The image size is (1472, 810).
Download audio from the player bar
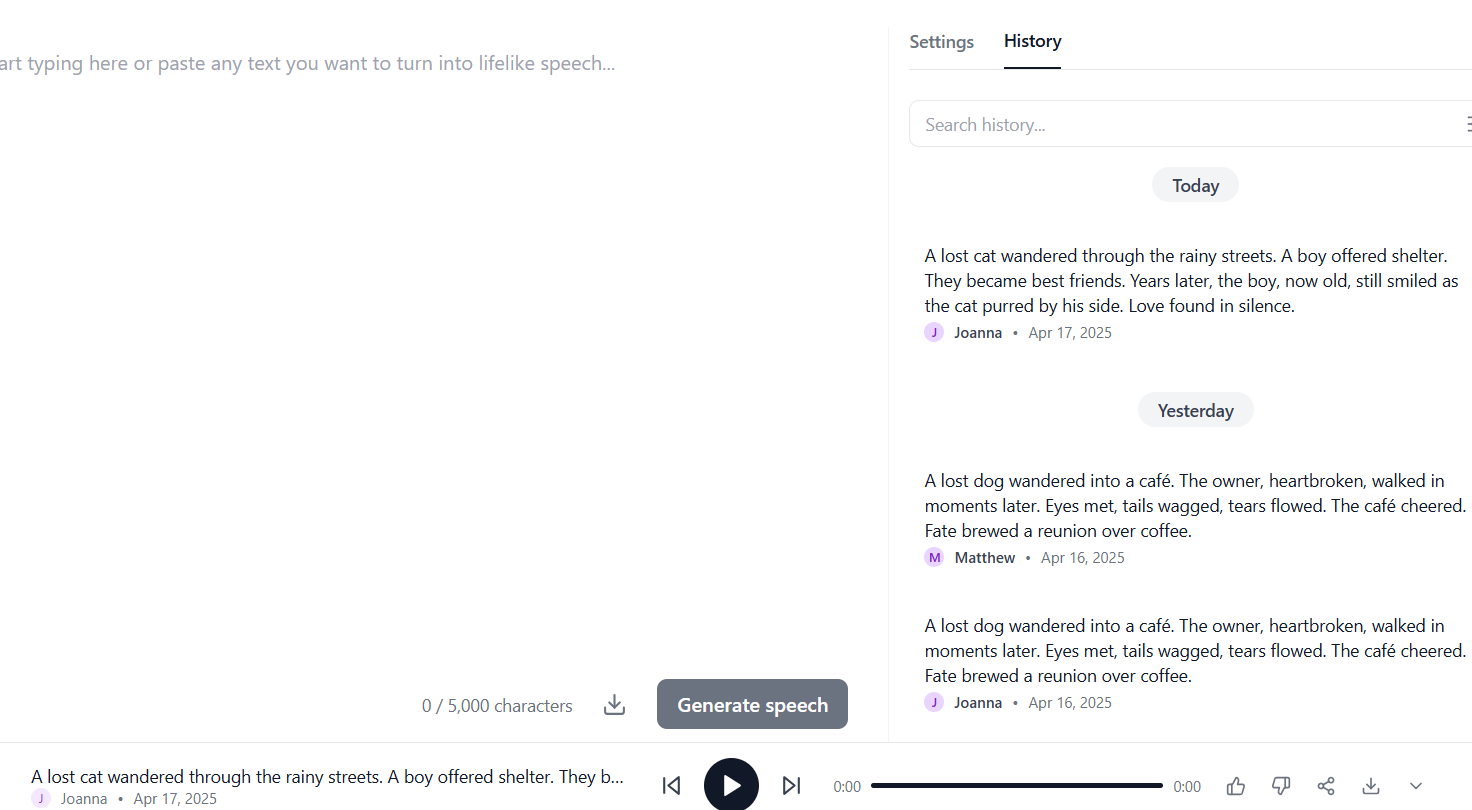coord(1371,786)
